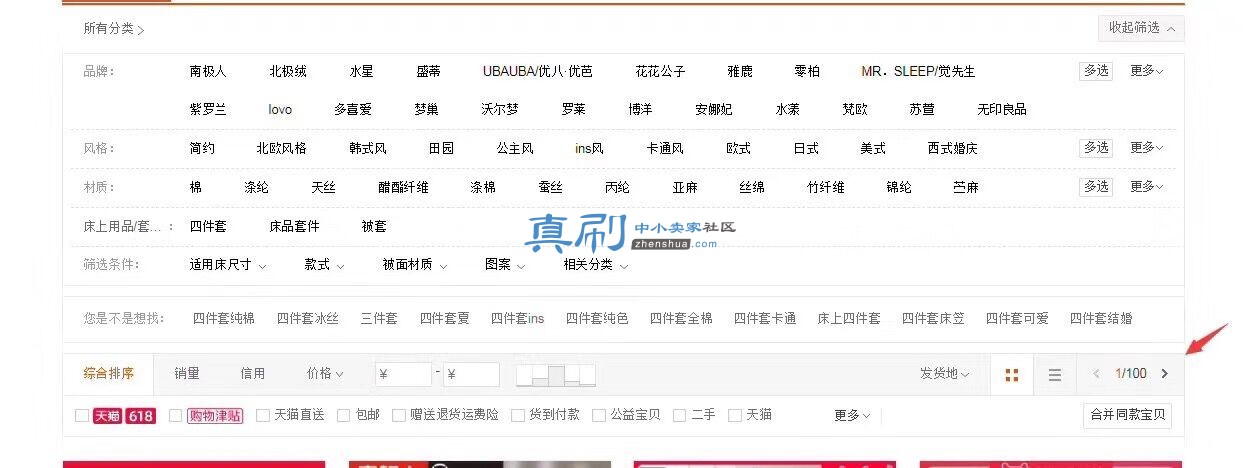Select material 醋酯纤维
The image size is (1260, 468).
(403, 187)
